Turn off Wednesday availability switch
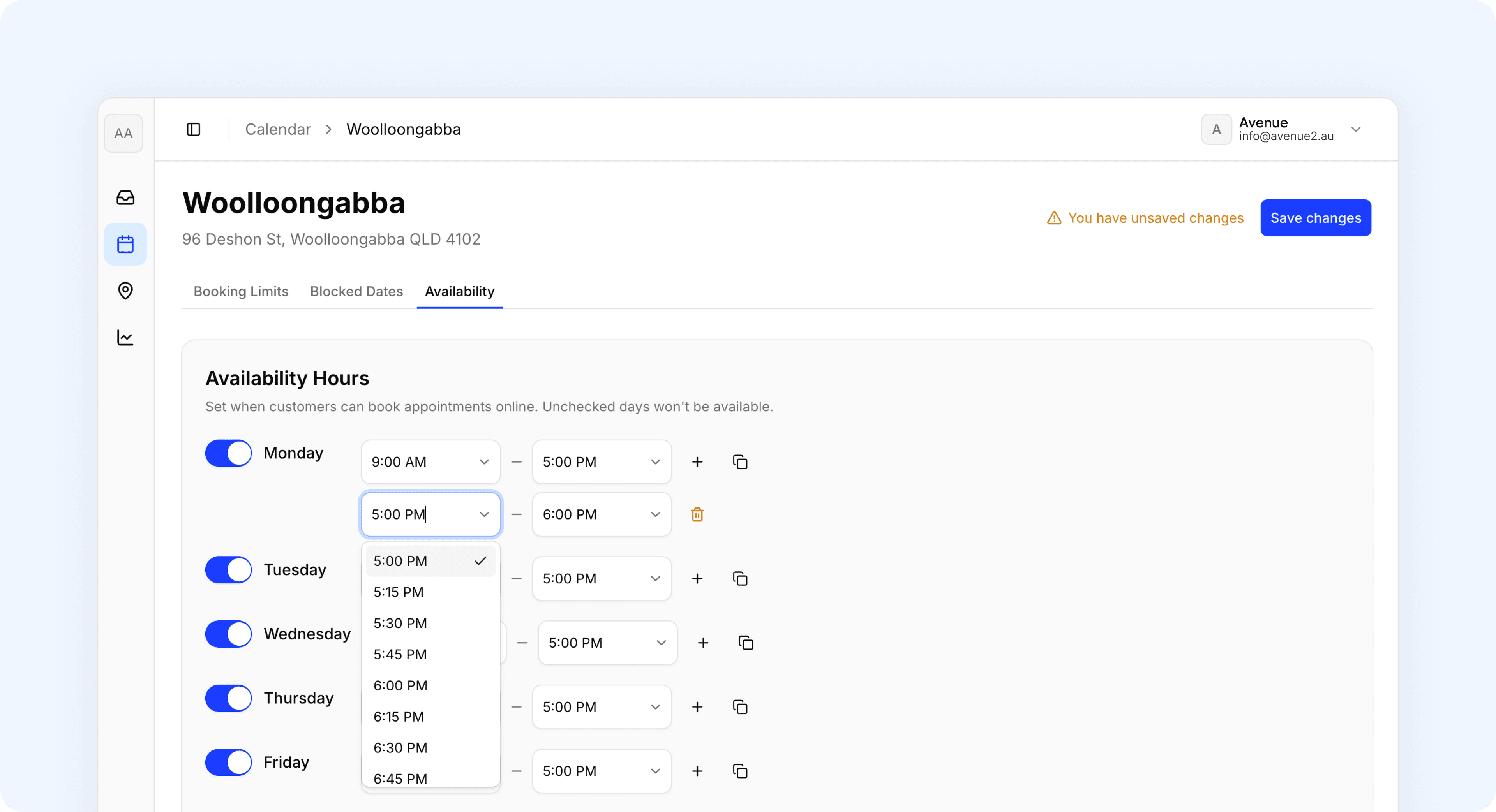Viewport: 1496px width, 812px height. [x=228, y=634]
